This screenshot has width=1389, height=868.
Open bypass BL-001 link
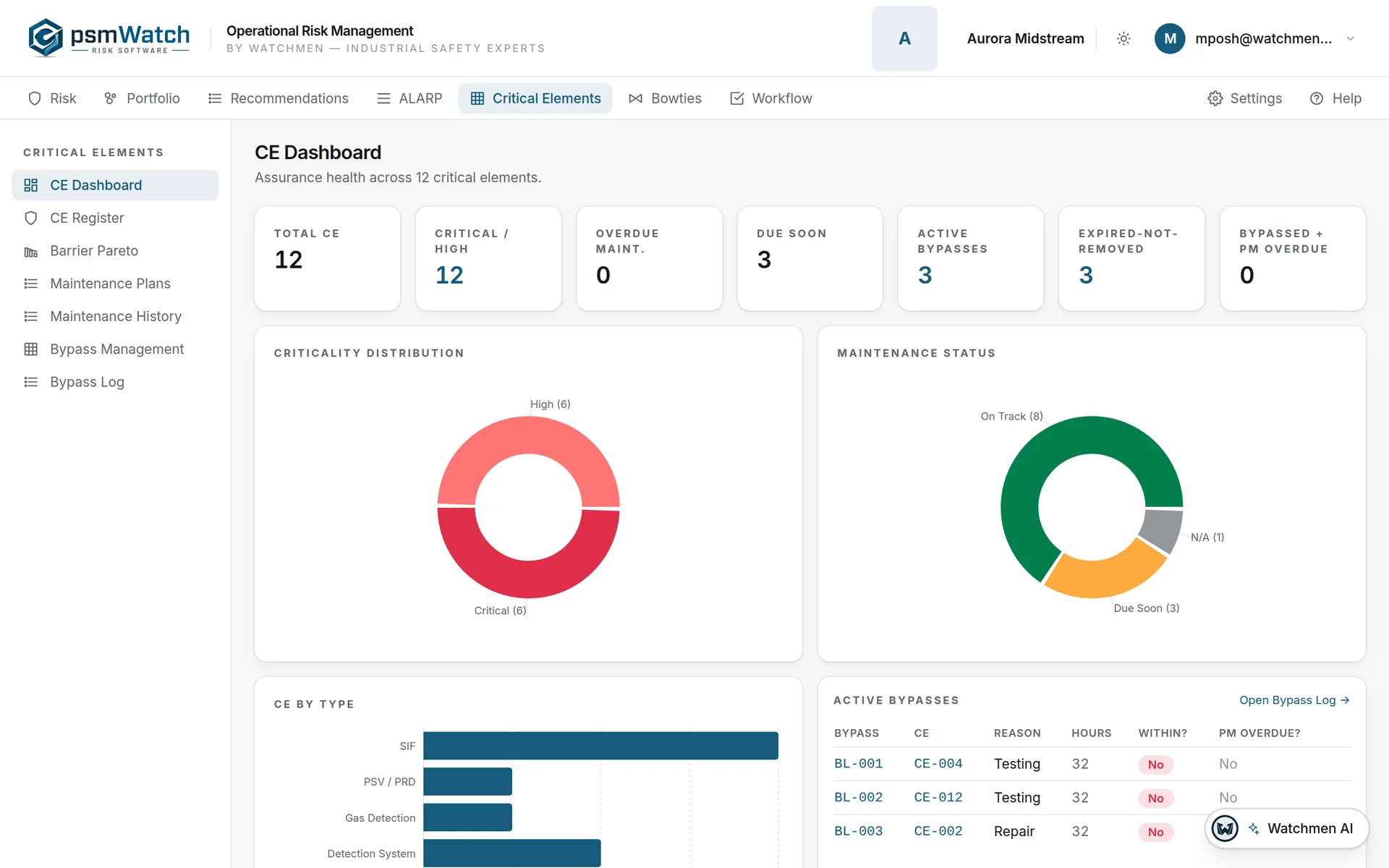click(x=858, y=764)
